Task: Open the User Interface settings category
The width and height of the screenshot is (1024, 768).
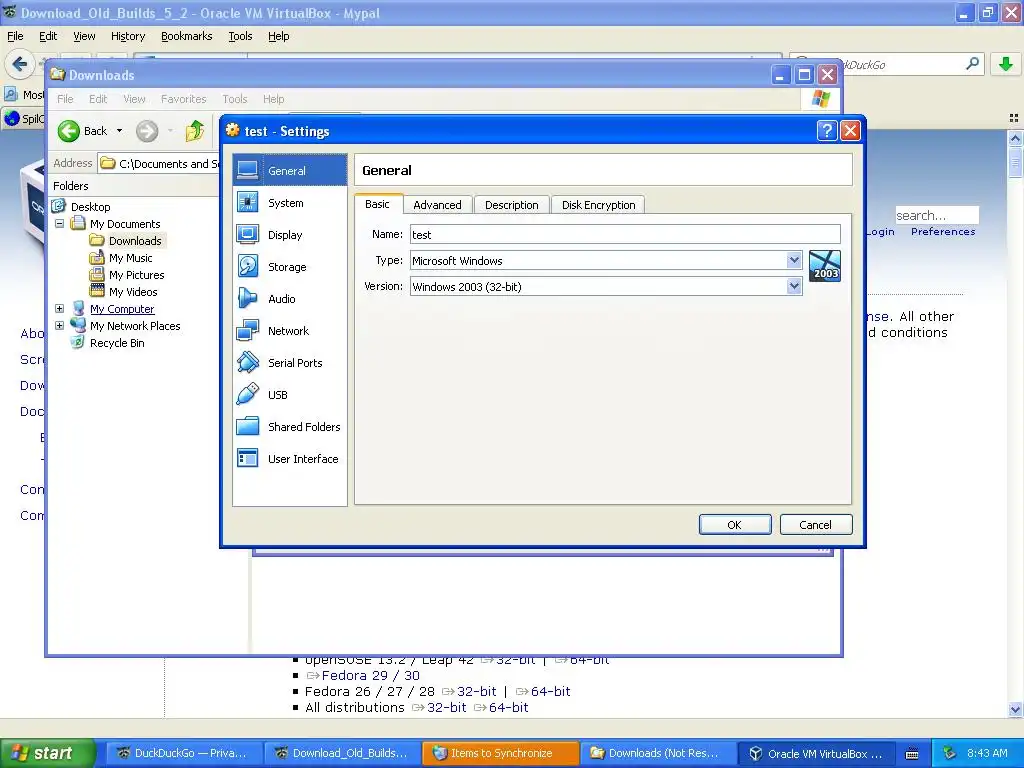Action: click(289, 459)
